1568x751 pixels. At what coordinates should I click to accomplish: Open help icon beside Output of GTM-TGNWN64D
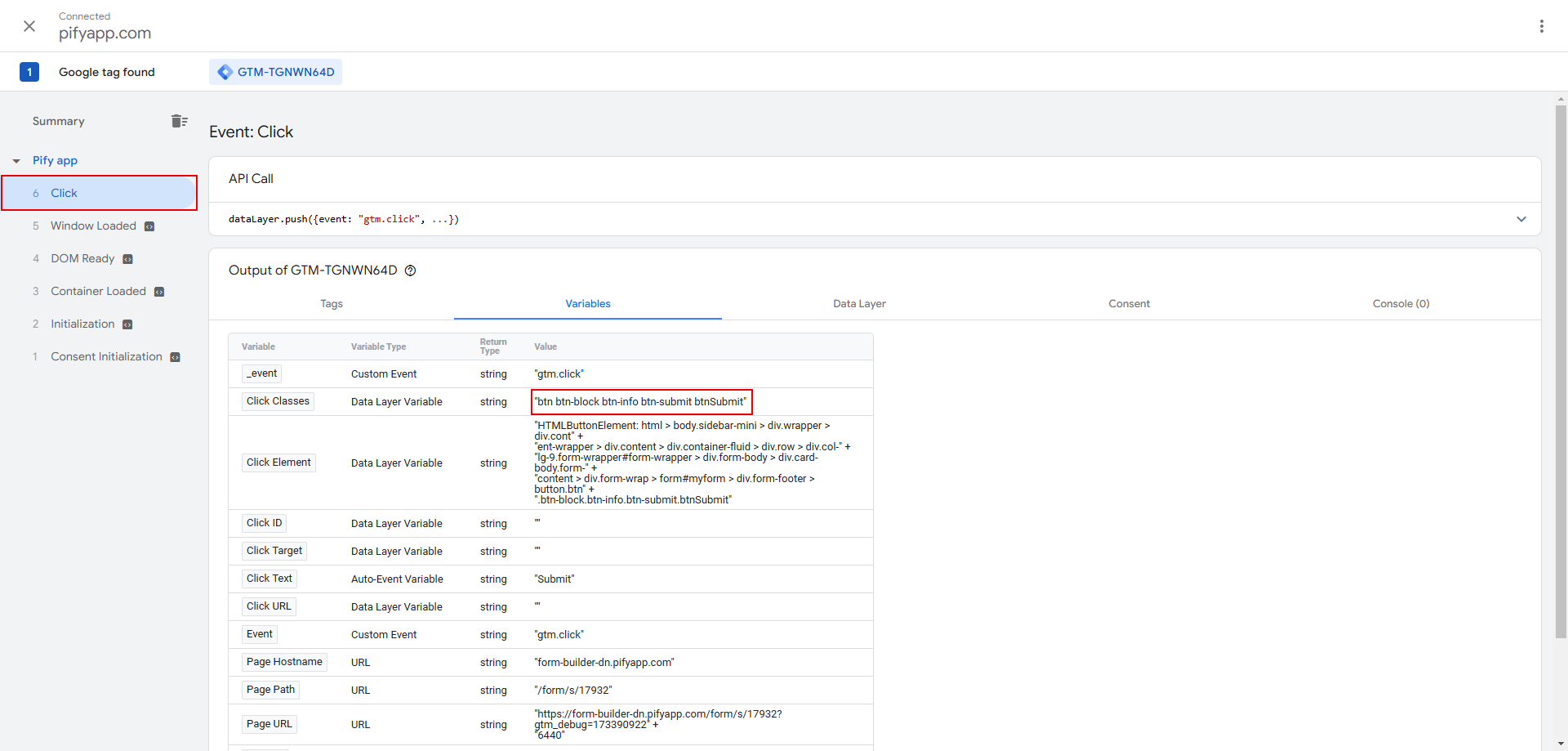pos(411,270)
